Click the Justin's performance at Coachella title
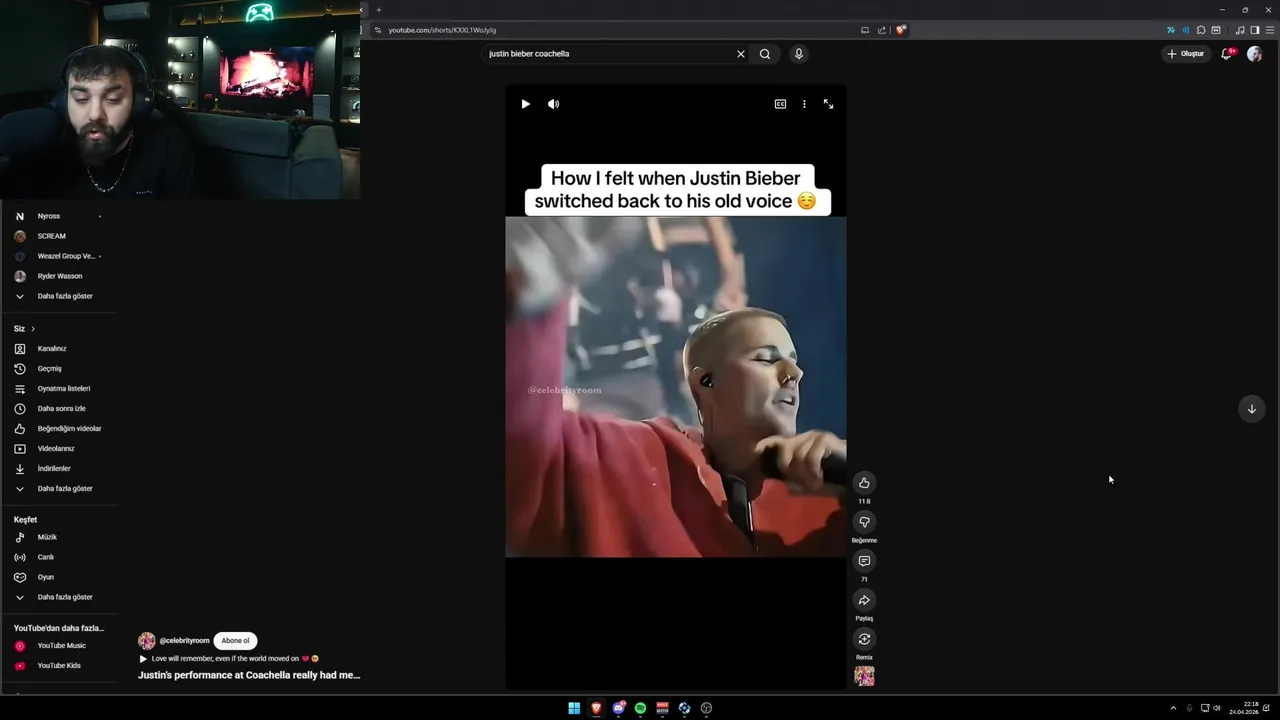 [x=249, y=675]
